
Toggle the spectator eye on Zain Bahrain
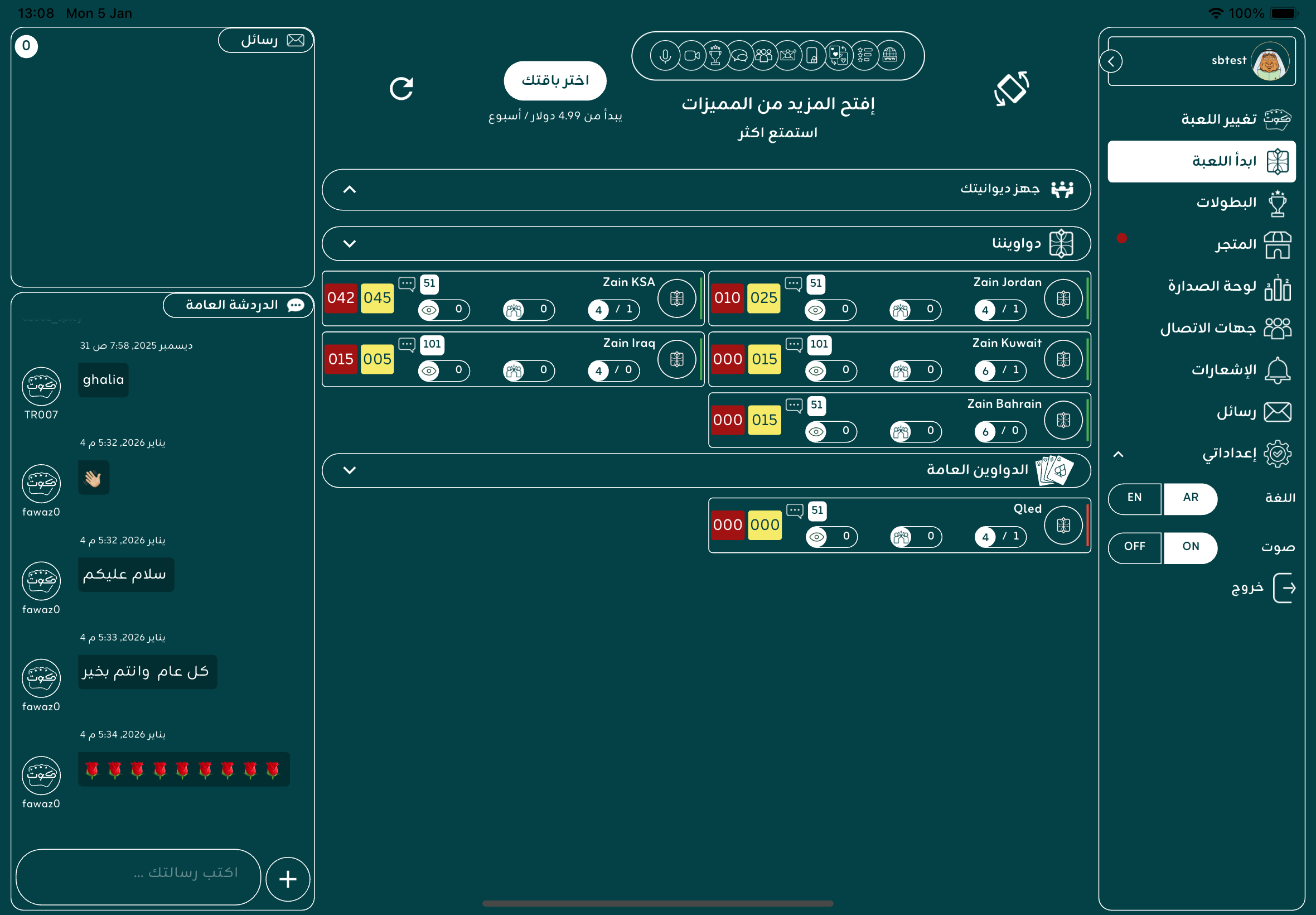point(816,431)
